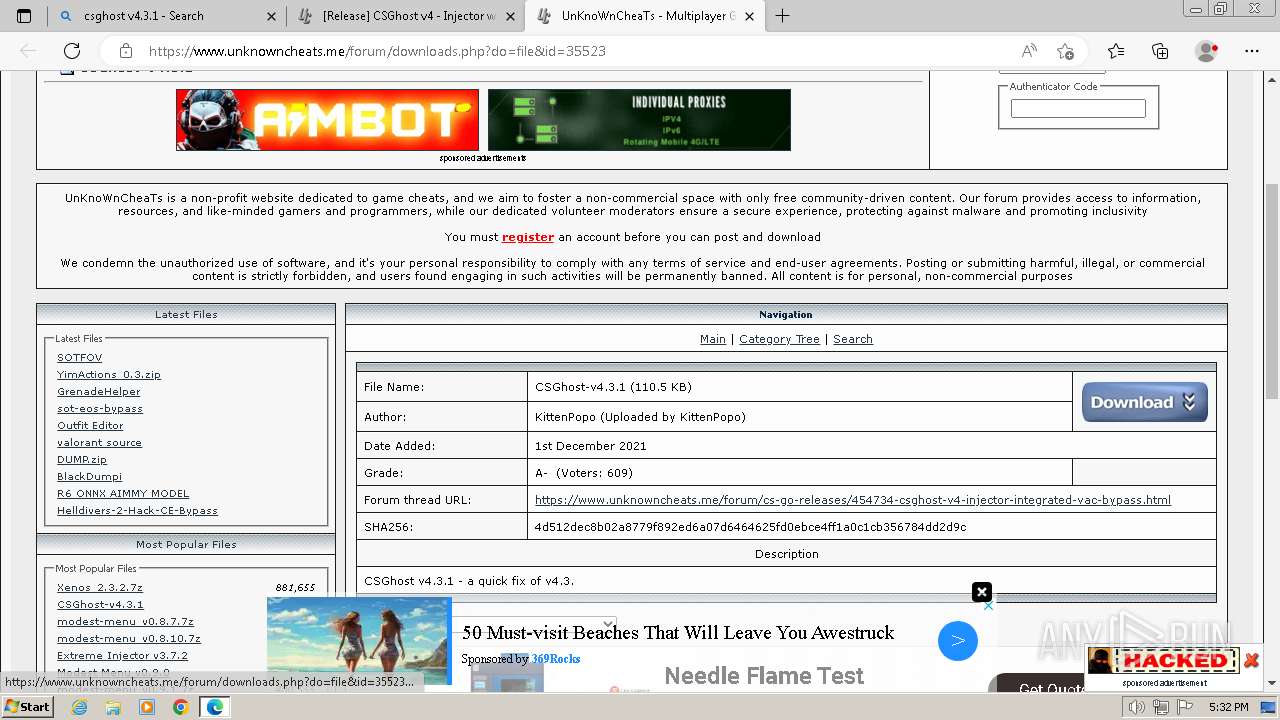This screenshot has height=720, width=1280.
Task: Click the AIMBOT banner advertisement
Action: coord(327,120)
